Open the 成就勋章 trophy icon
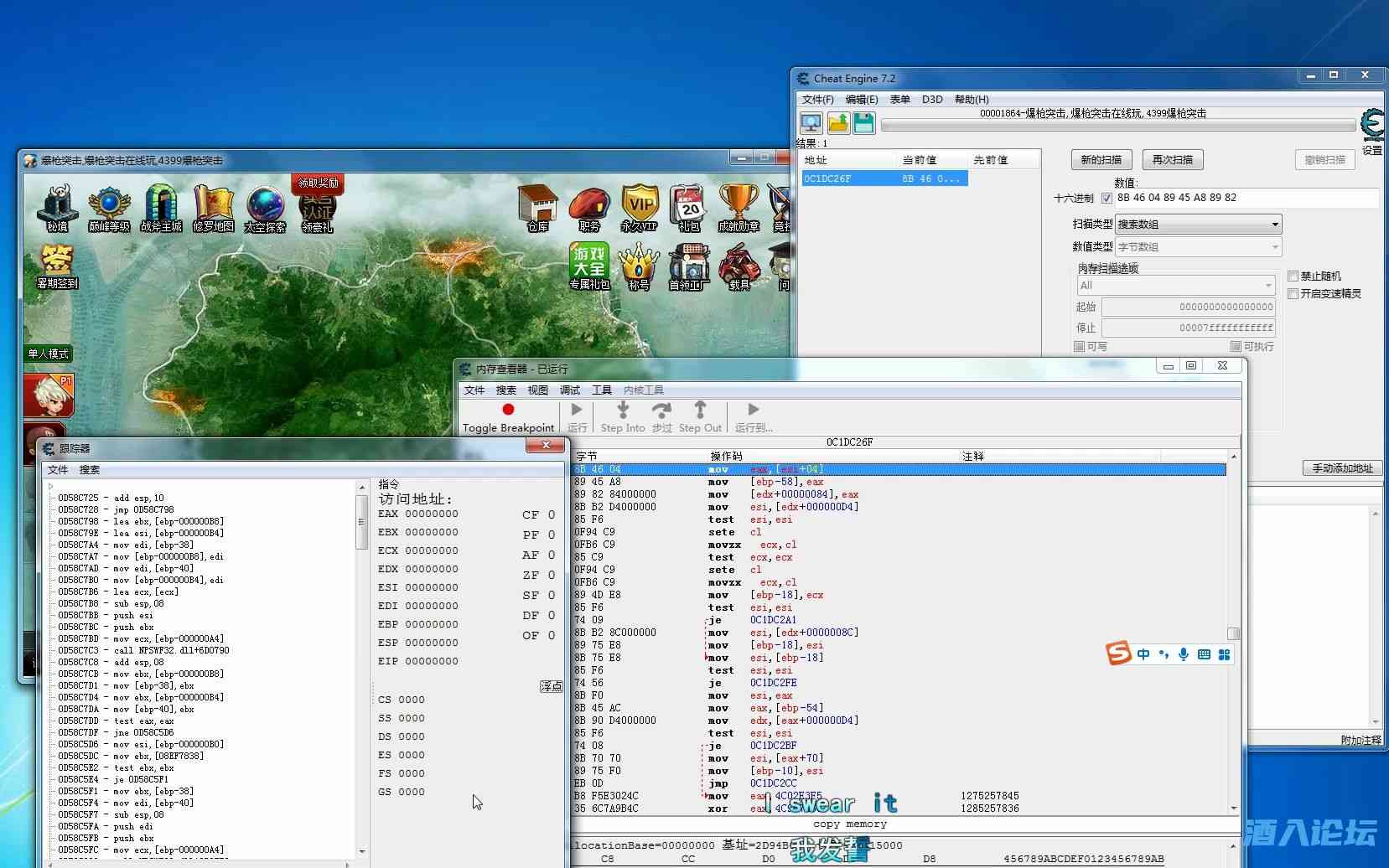The width and height of the screenshot is (1389, 868). tap(739, 207)
